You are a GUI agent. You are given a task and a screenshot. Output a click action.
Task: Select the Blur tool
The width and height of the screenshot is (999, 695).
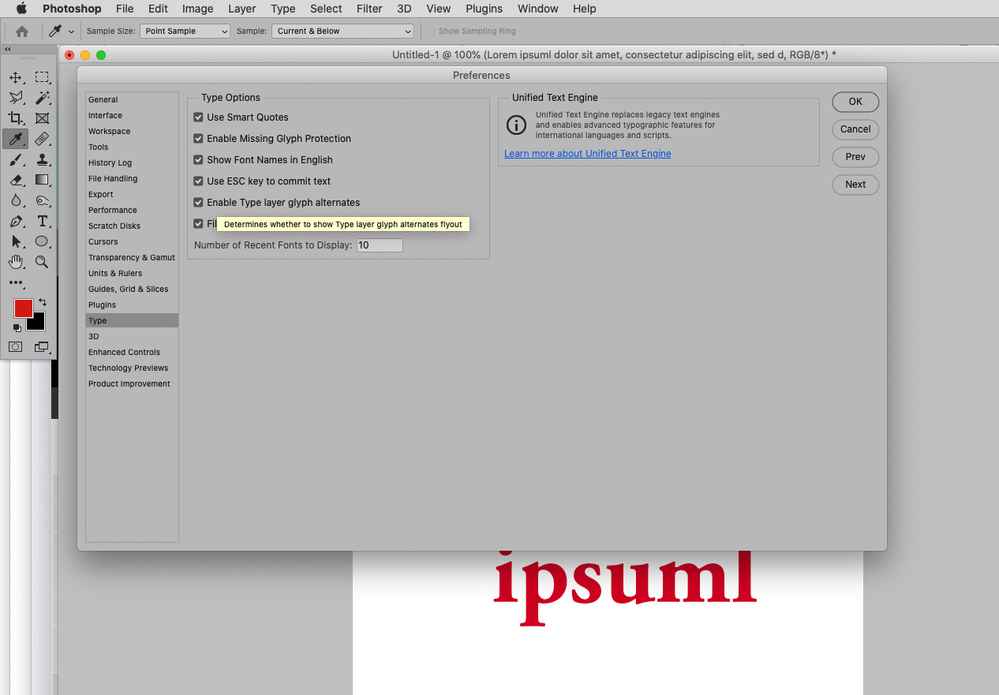(15, 201)
